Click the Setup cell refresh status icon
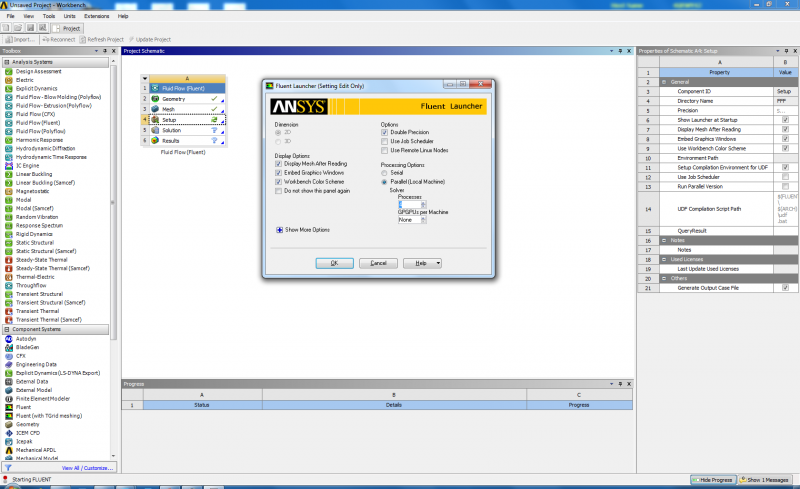Image resolution: width=800 pixels, height=489 pixels. [x=214, y=119]
